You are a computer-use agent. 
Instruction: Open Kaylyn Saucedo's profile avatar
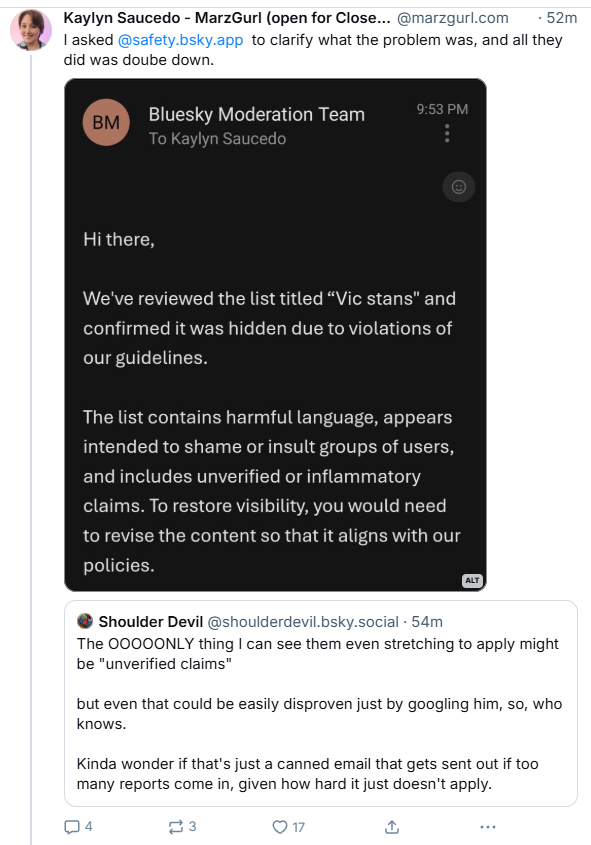pyautogui.click(x=31, y=30)
